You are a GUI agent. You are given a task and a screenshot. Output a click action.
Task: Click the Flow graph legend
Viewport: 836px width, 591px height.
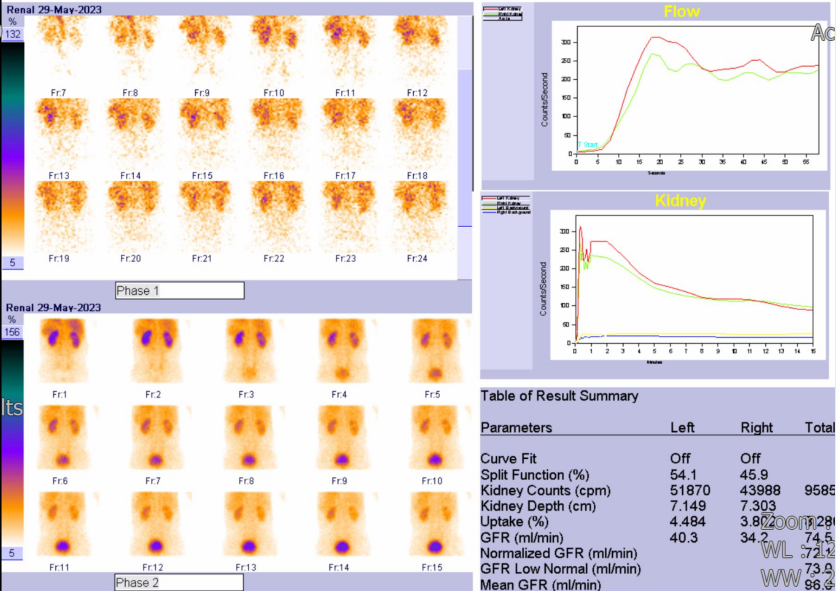(x=506, y=13)
